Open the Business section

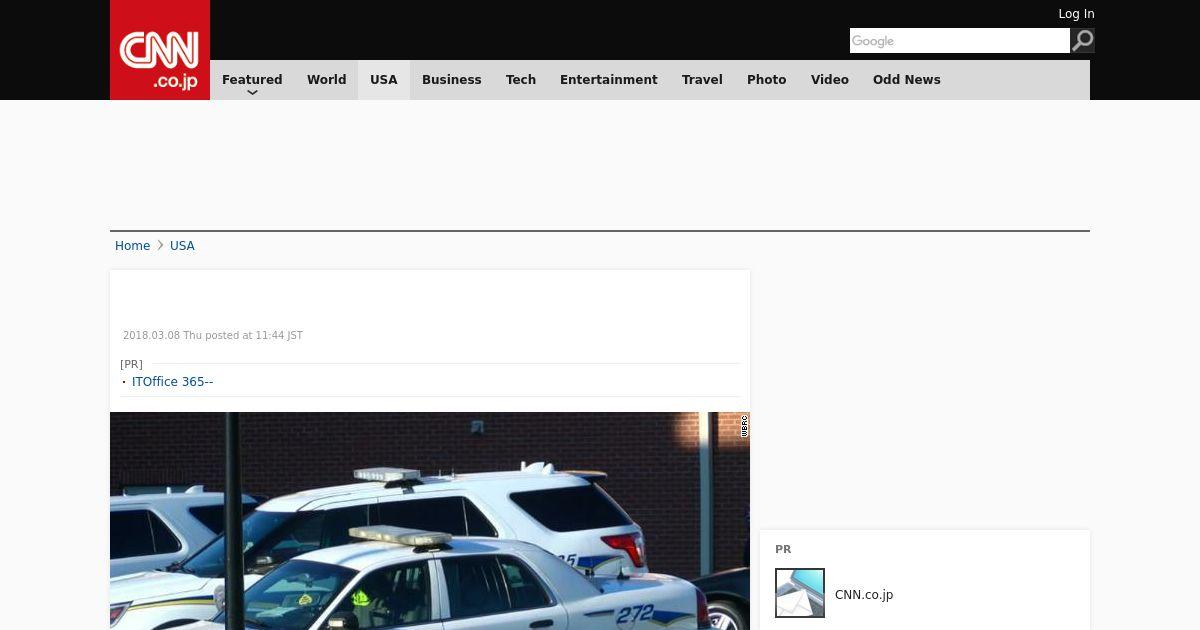click(x=452, y=80)
